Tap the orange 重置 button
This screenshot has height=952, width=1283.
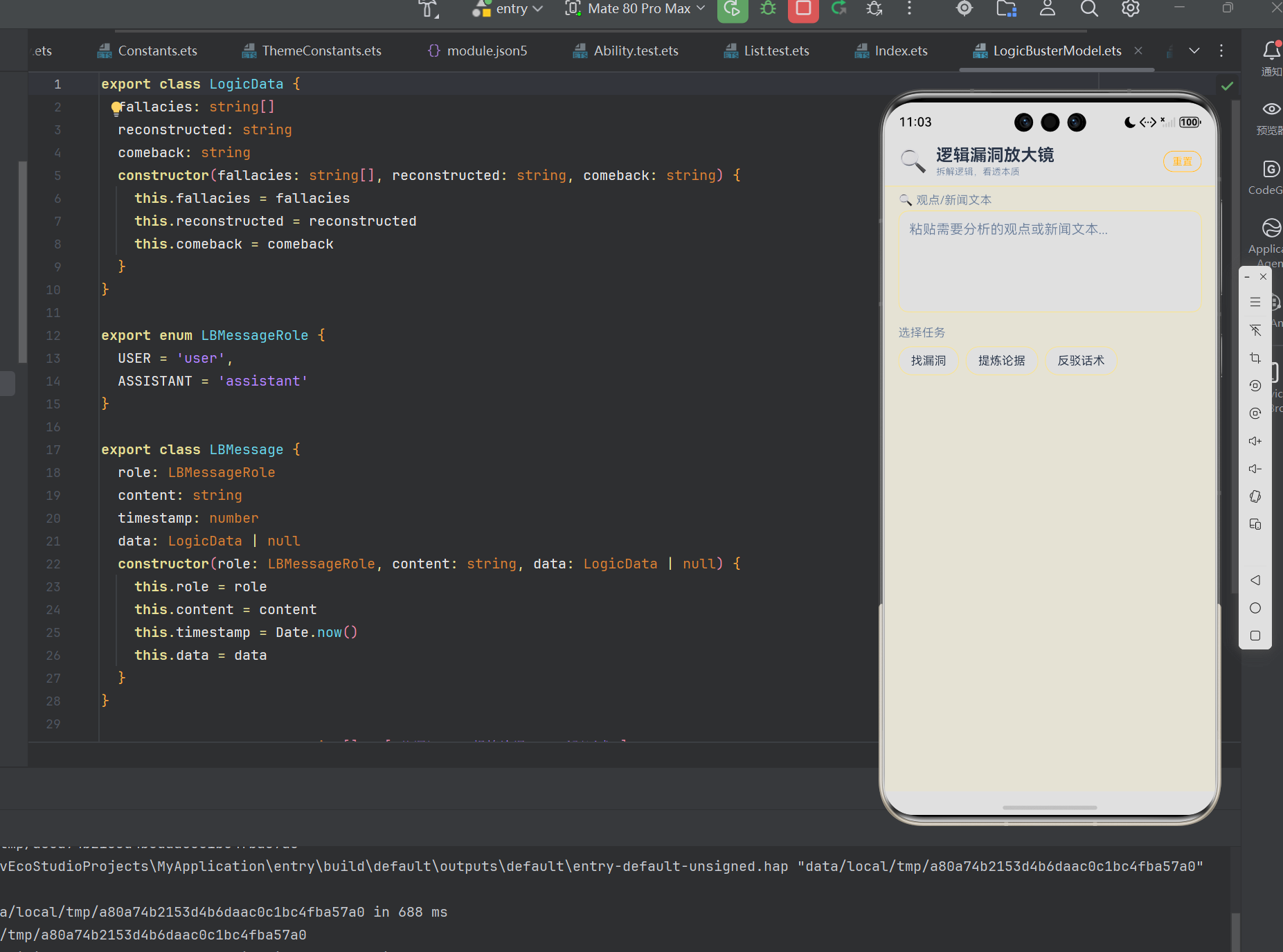(1182, 161)
